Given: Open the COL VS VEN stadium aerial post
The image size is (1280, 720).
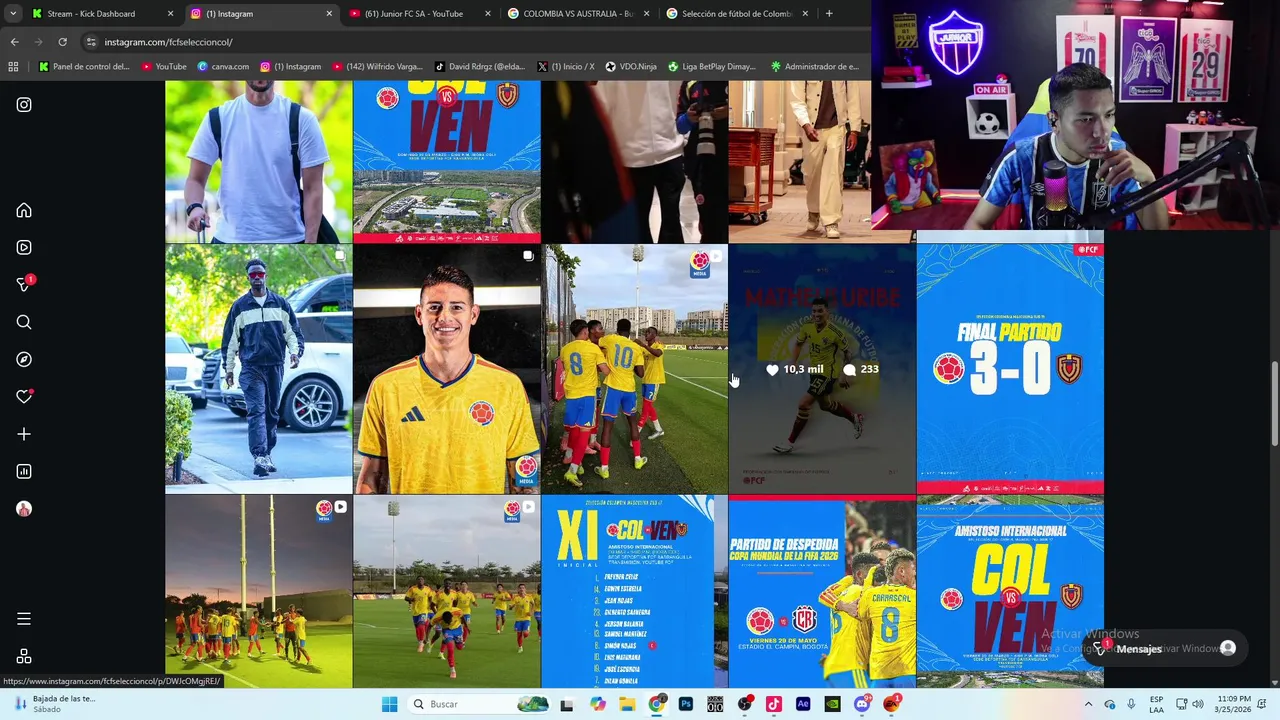Looking at the screenshot, I should [446, 162].
